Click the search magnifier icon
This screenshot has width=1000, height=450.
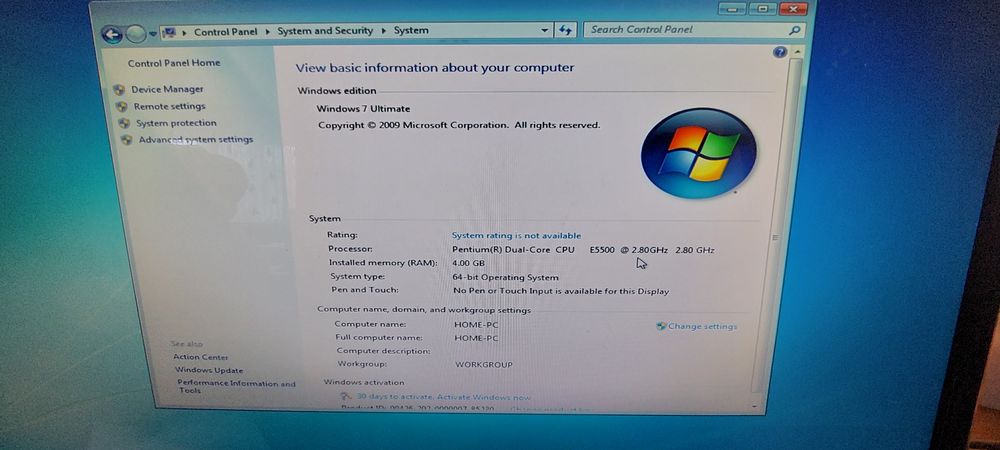point(794,30)
